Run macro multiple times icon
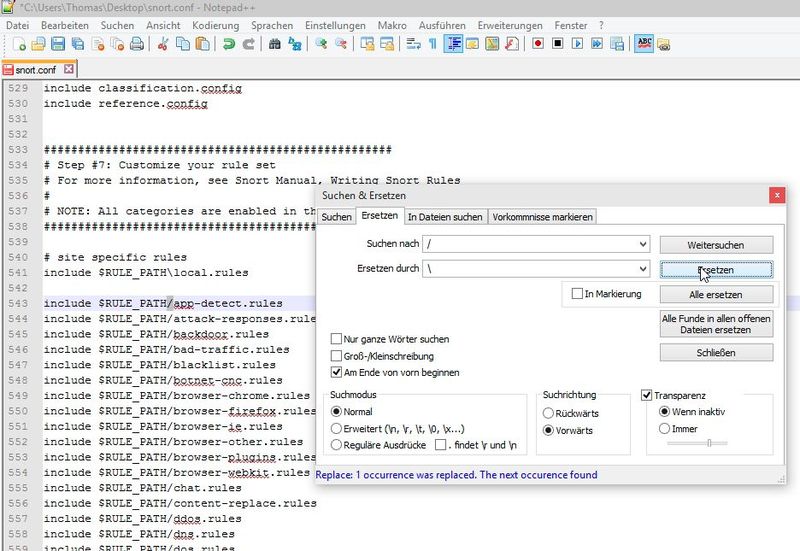The height and width of the screenshot is (551, 800). click(x=597, y=44)
